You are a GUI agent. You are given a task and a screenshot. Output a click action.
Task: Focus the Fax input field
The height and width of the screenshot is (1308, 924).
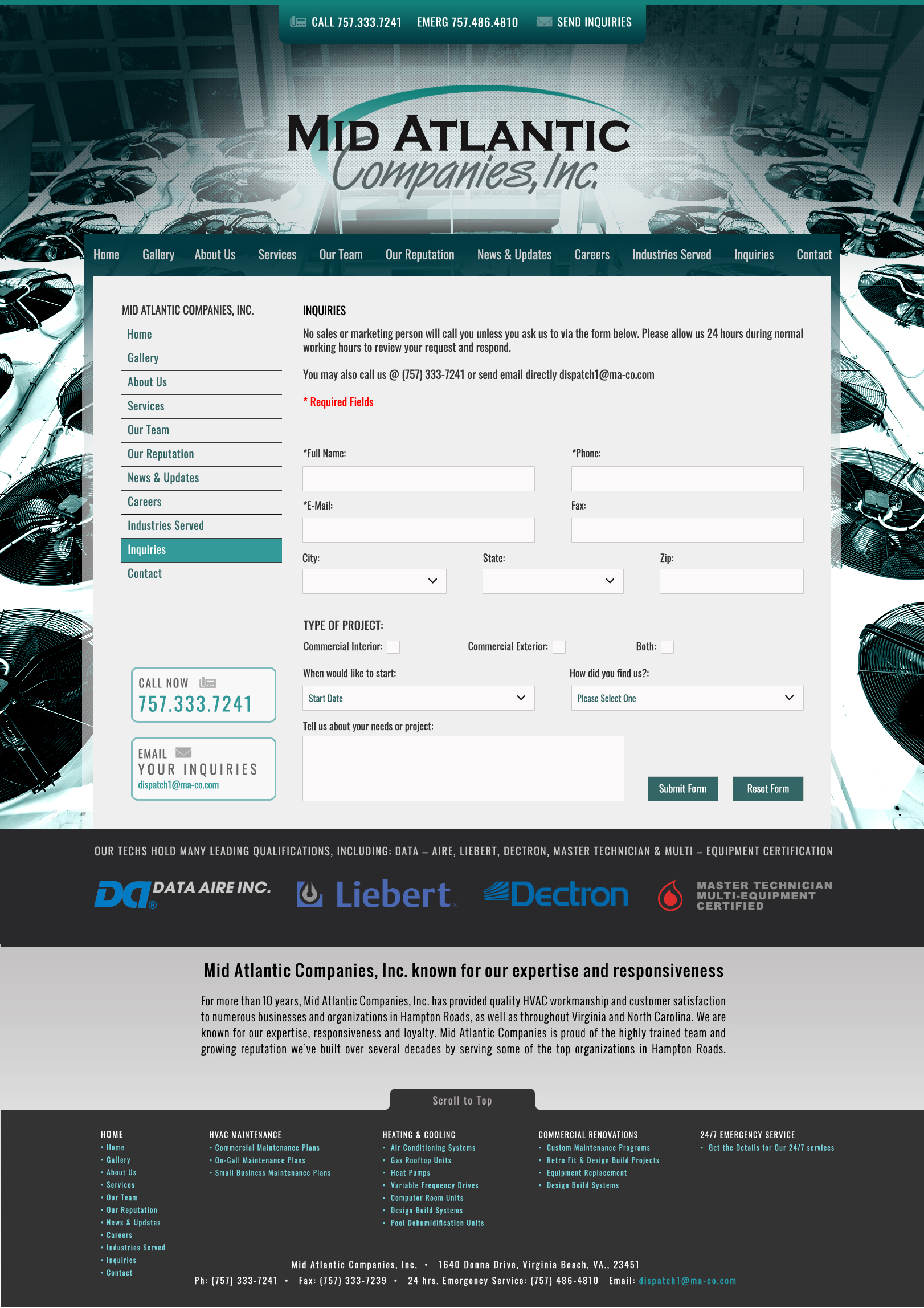[x=688, y=530]
